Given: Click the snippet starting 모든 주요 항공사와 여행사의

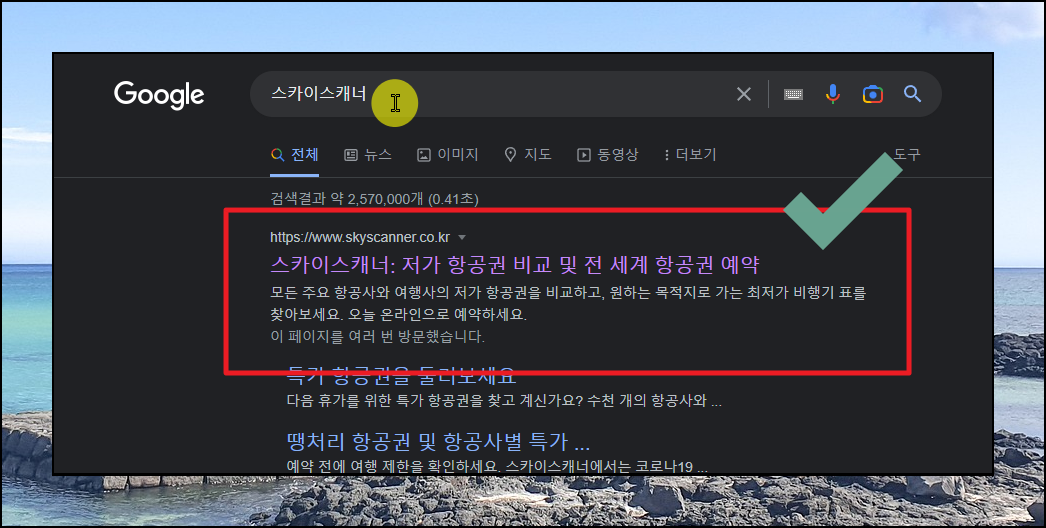Looking at the screenshot, I should pos(568,303).
